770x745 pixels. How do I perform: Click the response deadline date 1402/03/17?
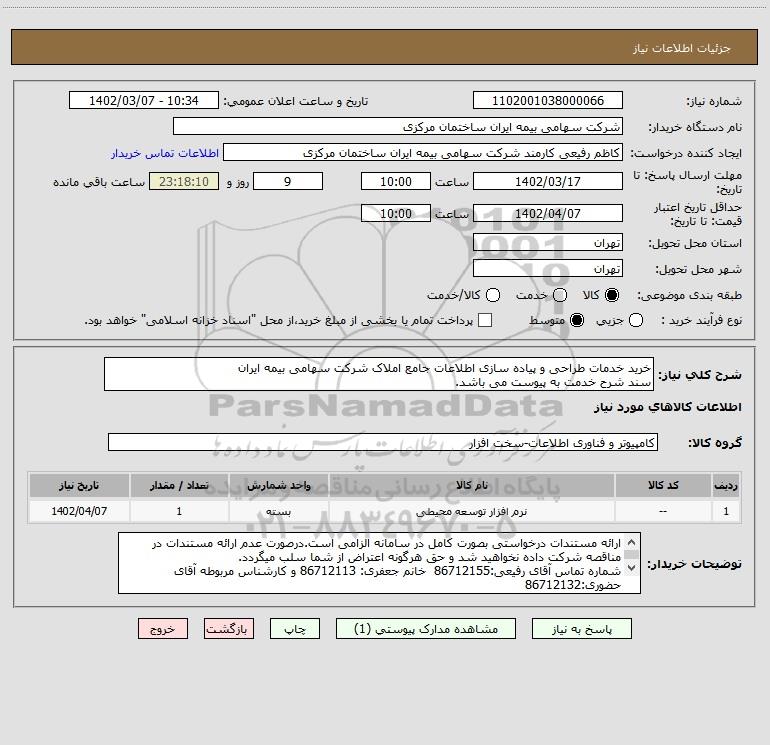tap(548, 181)
